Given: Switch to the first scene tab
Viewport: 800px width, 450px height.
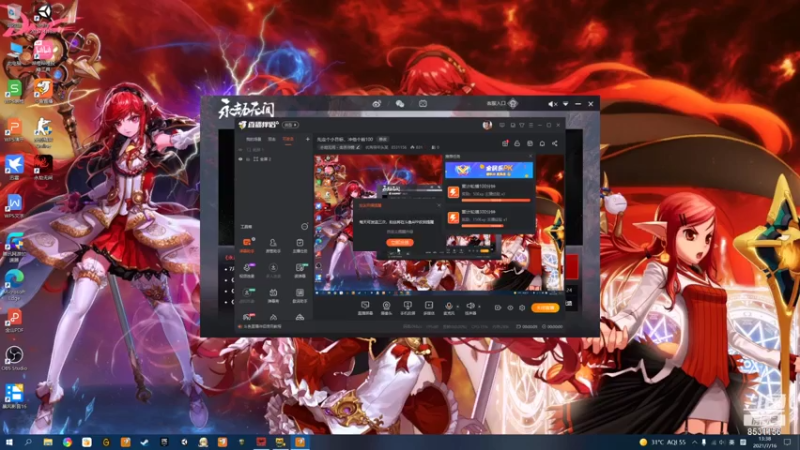Looking at the screenshot, I should pos(254,139).
